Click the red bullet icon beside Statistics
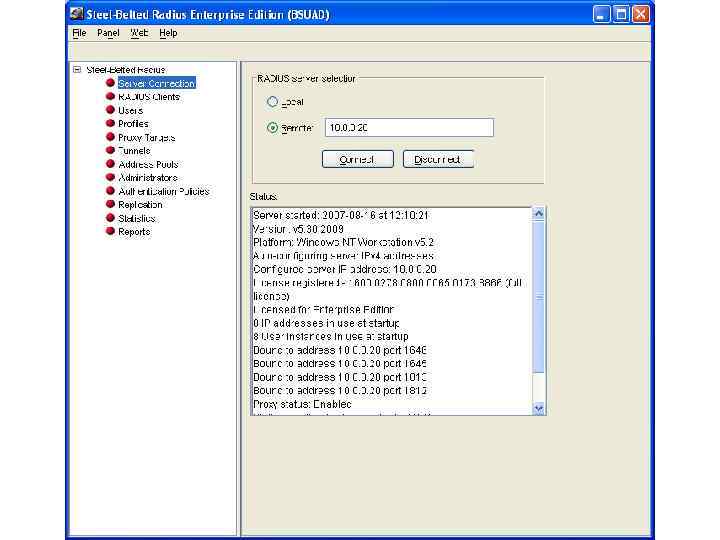 pyautogui.click(x=110, y=218)
